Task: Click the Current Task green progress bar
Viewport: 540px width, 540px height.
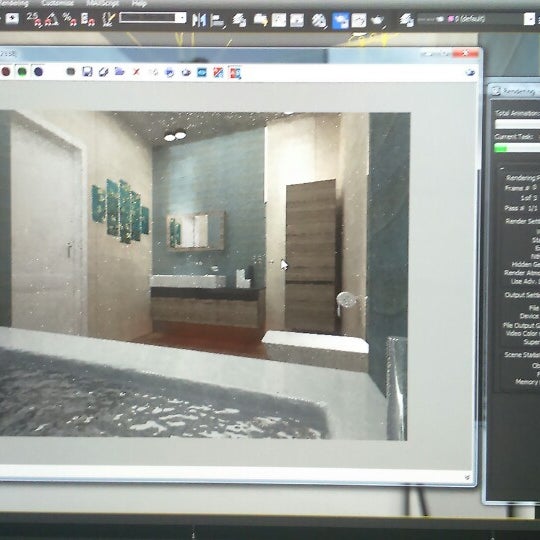Action: tap(517, 148)
